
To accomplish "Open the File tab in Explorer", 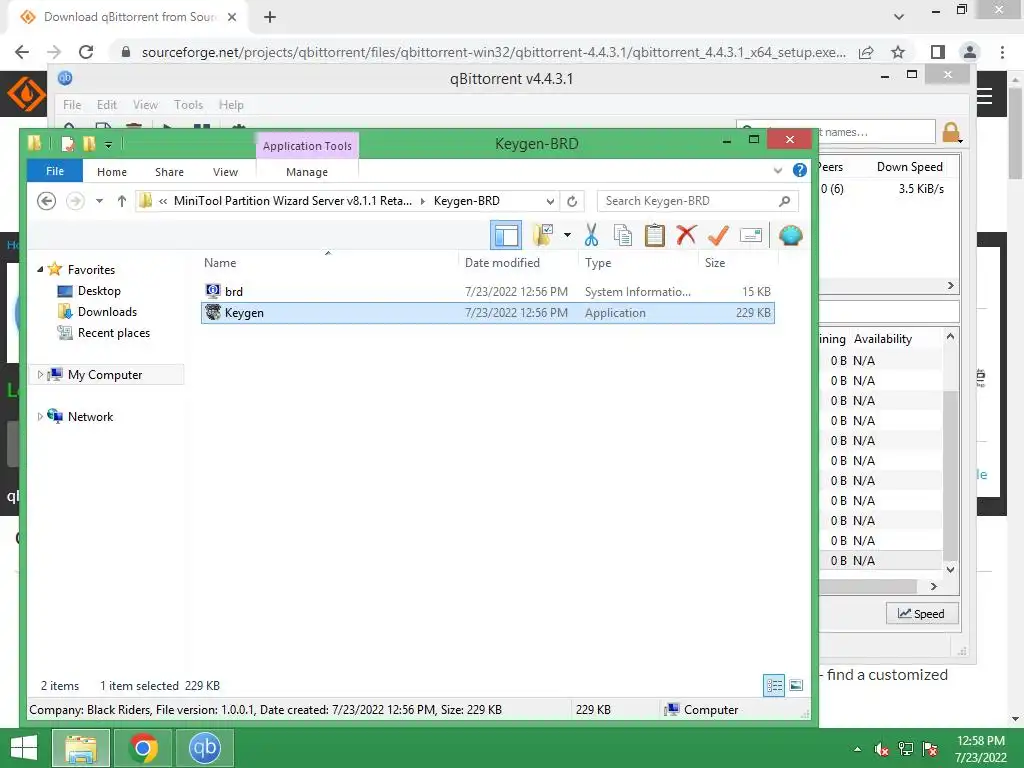I will (x=55, y=171).
